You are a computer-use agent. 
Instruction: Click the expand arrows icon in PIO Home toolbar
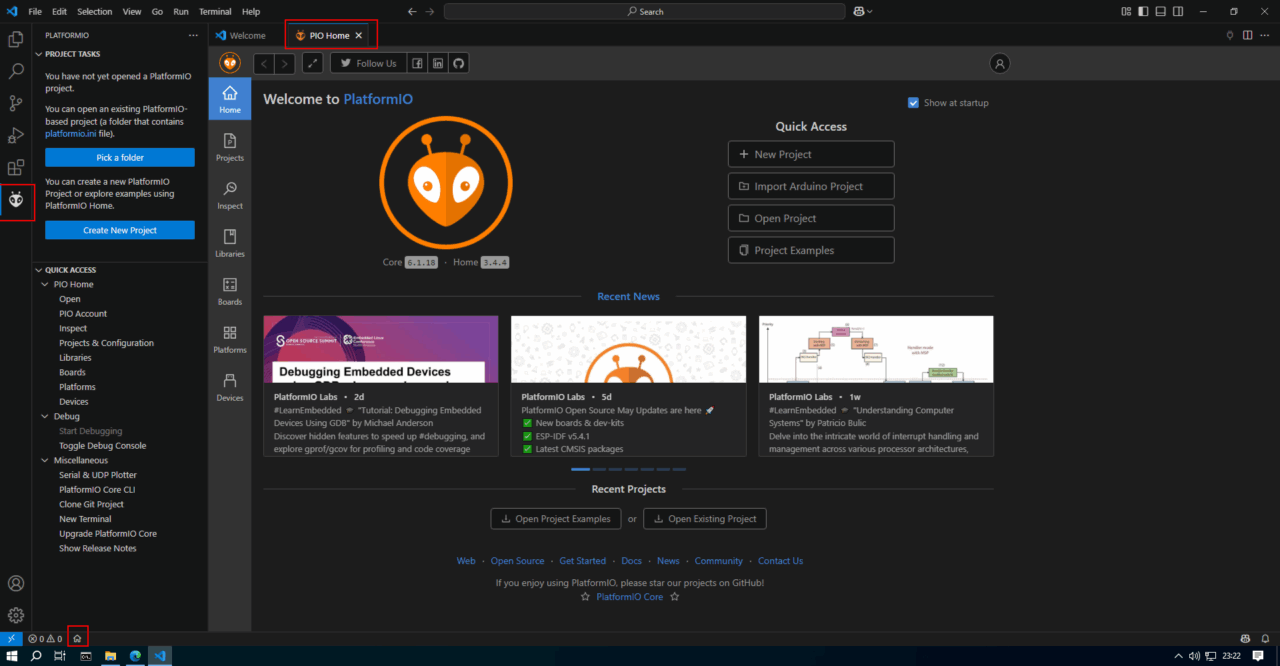pos(313,63)
